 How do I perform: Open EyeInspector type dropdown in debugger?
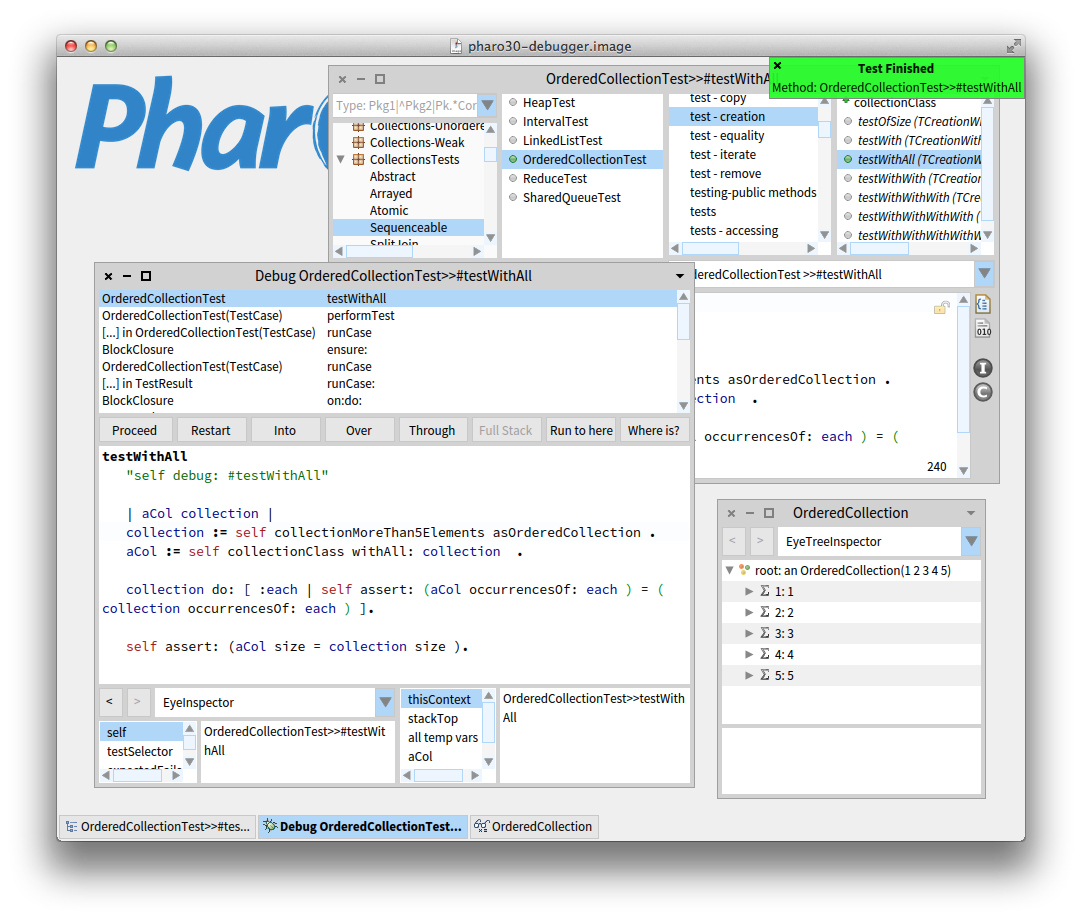tap(385, 703)
